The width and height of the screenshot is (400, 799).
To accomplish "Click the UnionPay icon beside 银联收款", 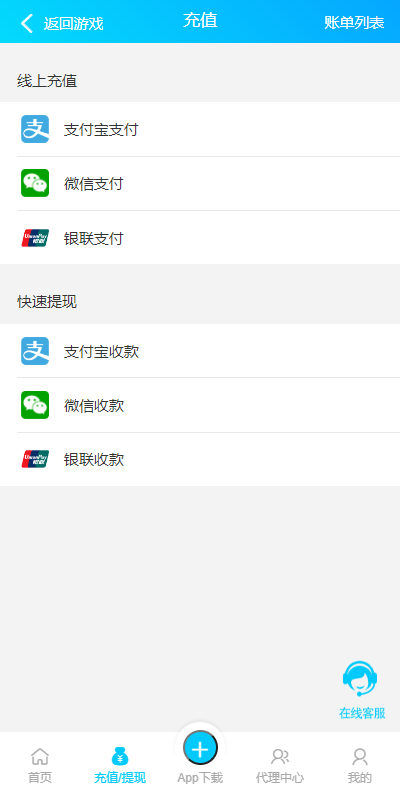I will click(x=35, y=459).
